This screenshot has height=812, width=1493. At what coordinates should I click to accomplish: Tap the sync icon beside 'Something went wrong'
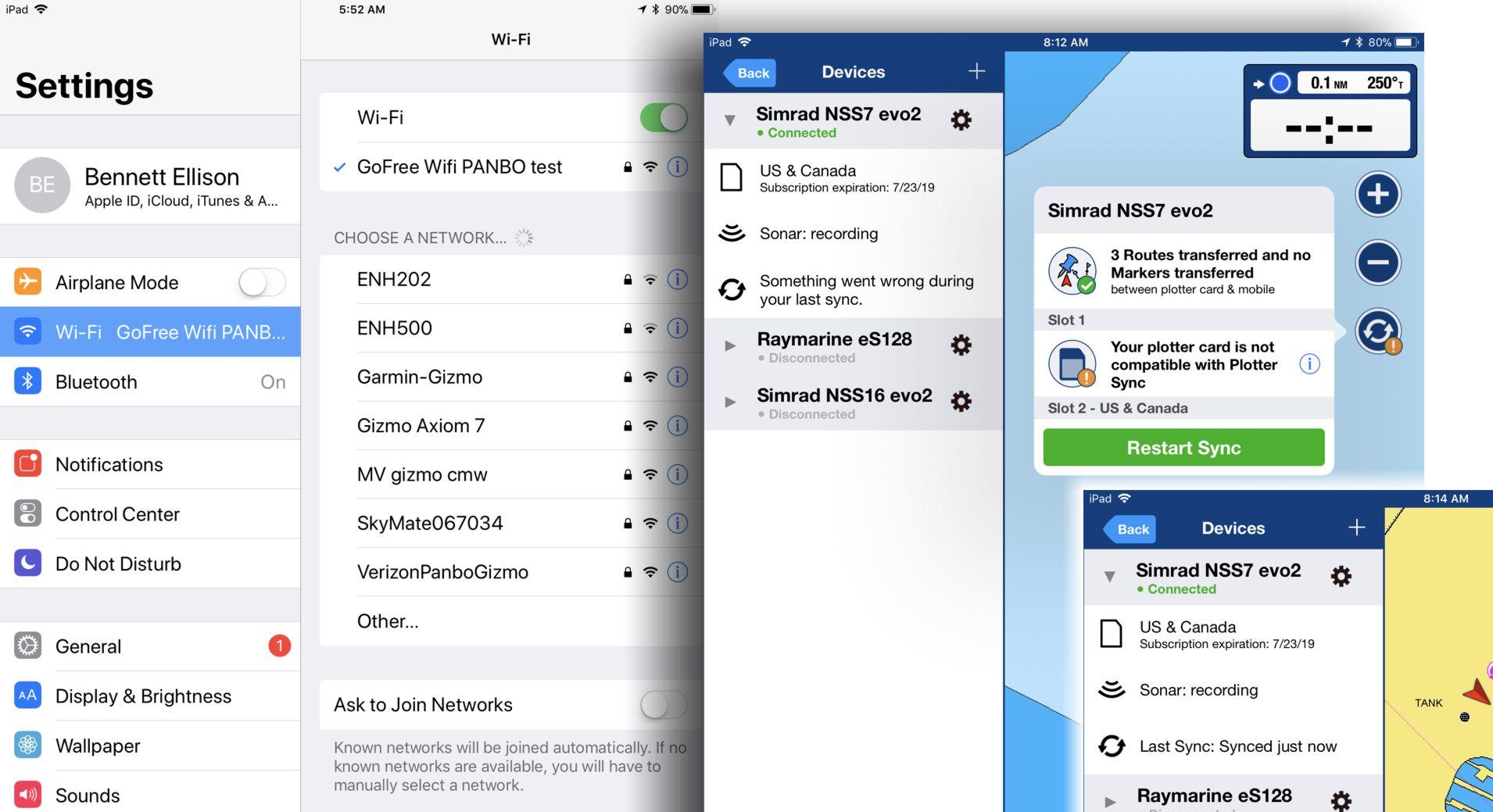click(732, 289)
